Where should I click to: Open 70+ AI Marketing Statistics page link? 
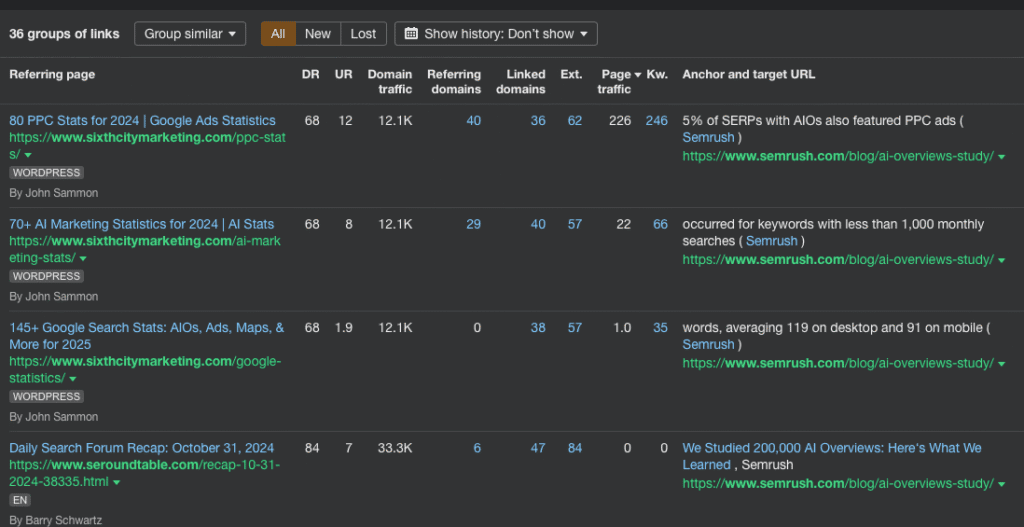pyautogui.click(x=141, y=225)
